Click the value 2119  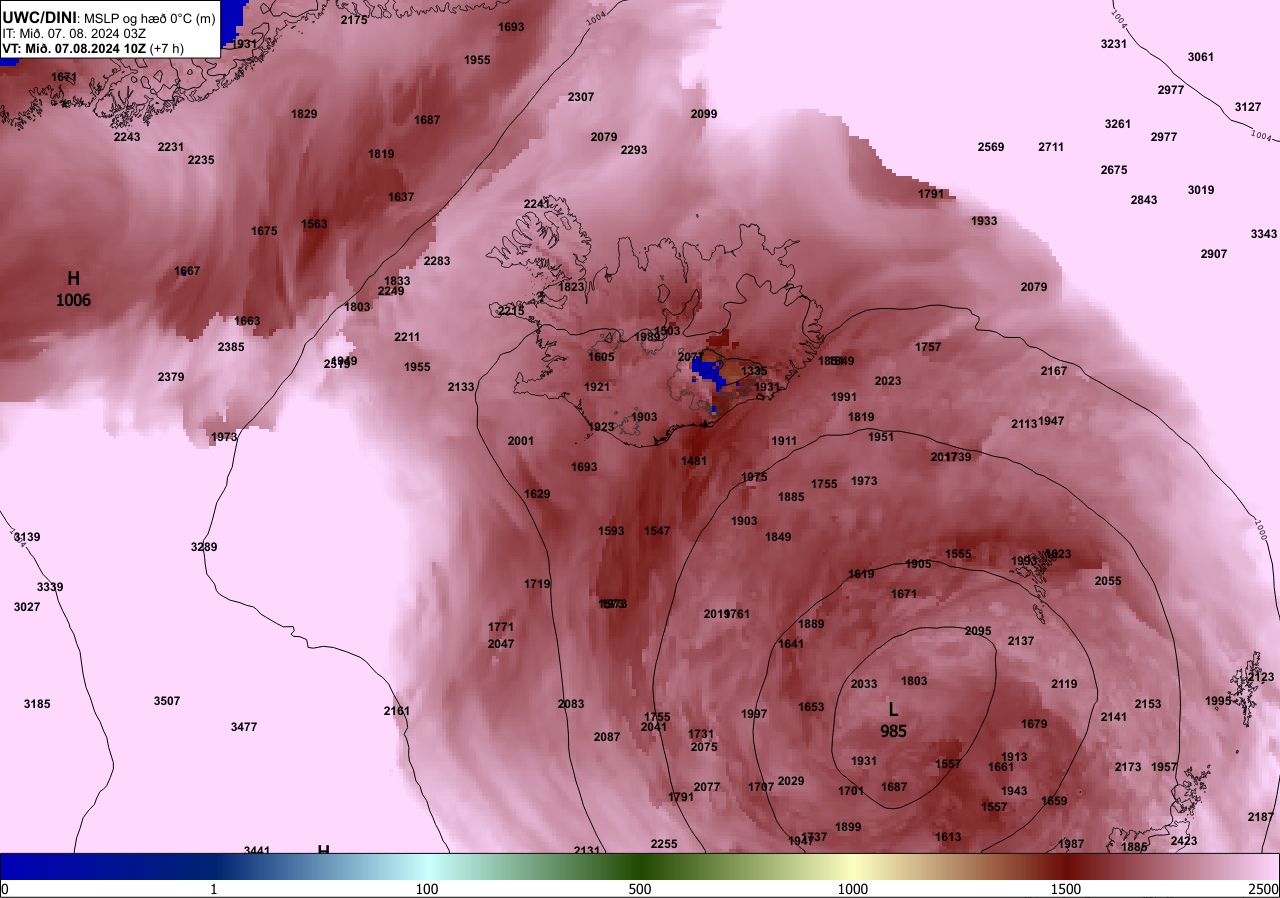(x=1064, y=684)
